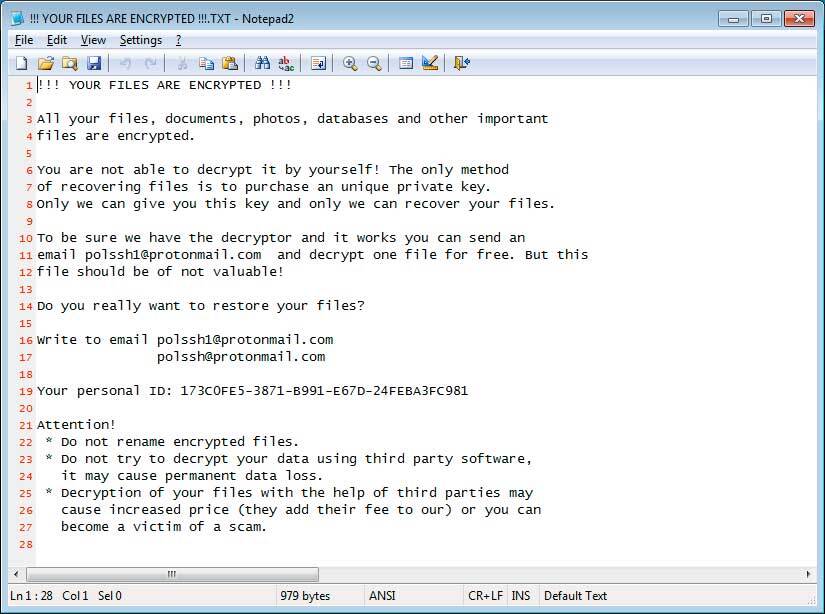Click the Paste clipboard icon
Screen dimensions: 825x614
click(230, 63)
